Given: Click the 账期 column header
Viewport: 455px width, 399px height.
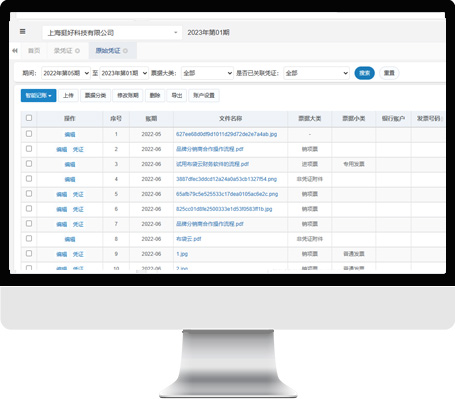Looking at the screenshot, I should pyautogui.click(x=151, y=119).
